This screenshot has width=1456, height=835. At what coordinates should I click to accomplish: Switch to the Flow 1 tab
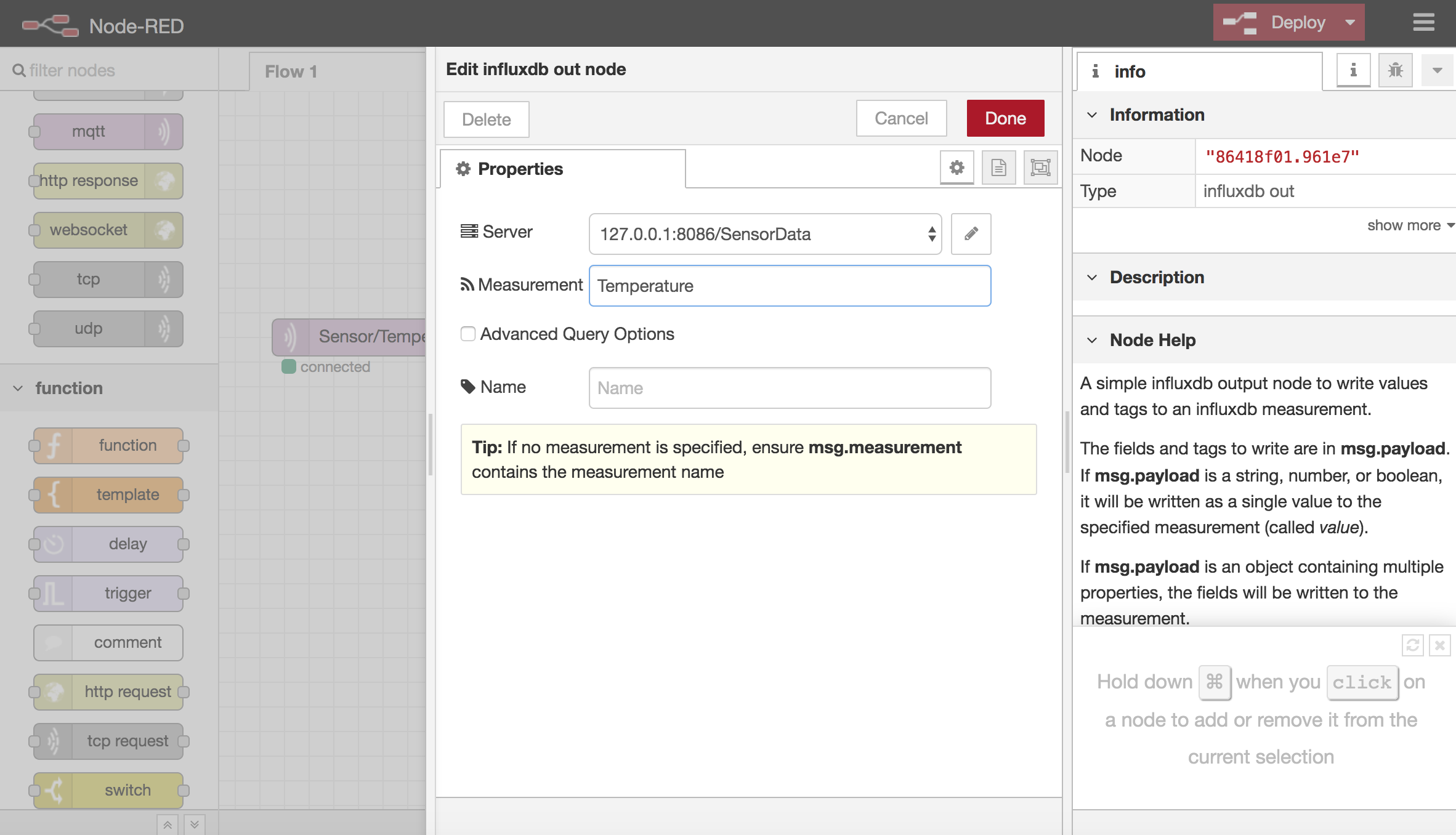click(338, 72)
